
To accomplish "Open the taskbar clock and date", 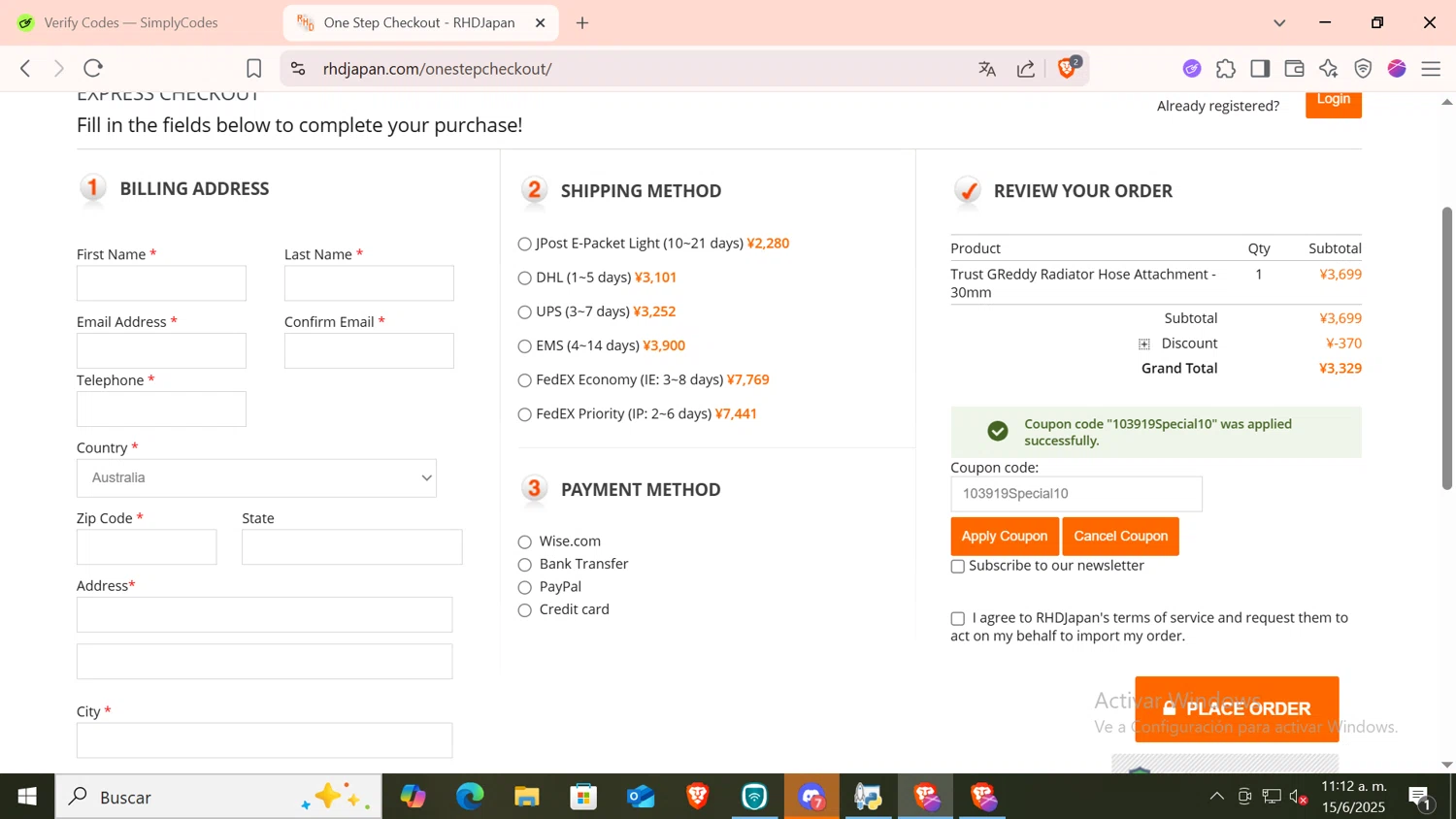I will [1354, 797].
